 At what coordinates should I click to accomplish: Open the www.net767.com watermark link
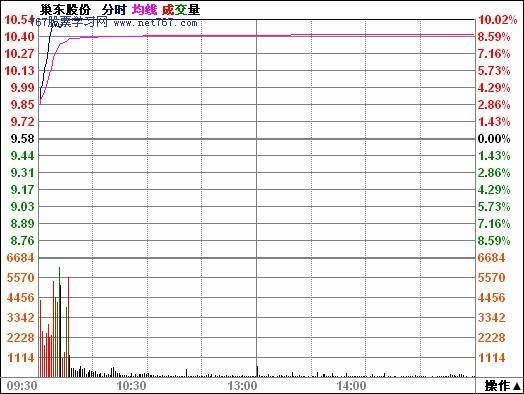(x=155, y=23)
